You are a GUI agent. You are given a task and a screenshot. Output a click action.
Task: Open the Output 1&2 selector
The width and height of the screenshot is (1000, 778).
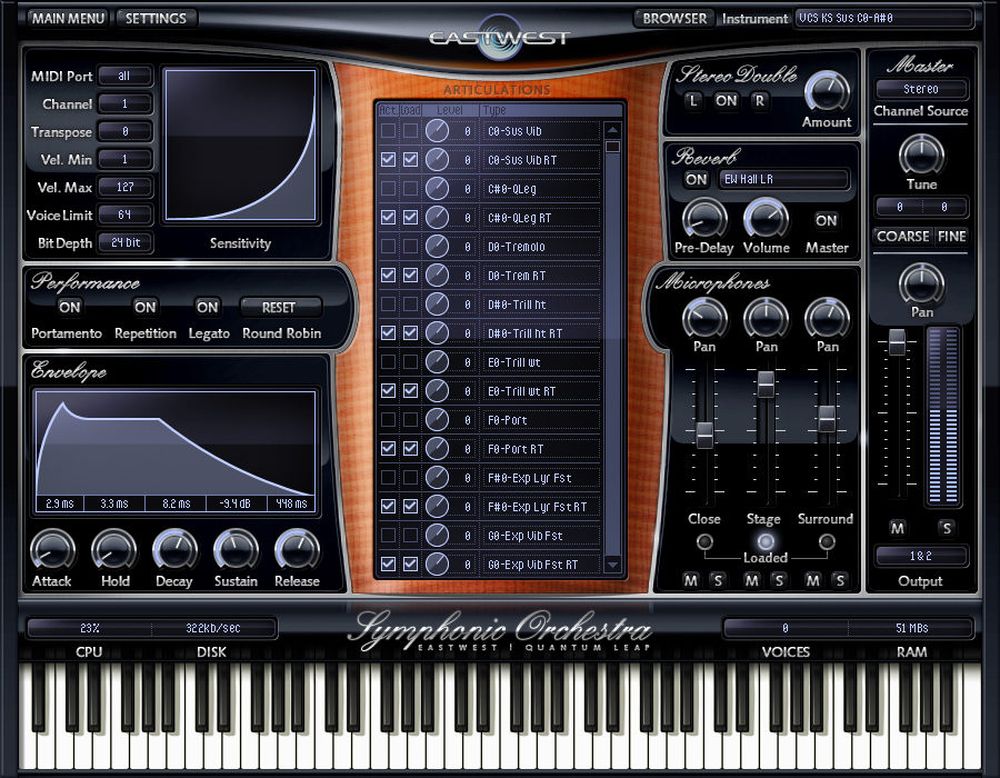click(x=920, y=556)
